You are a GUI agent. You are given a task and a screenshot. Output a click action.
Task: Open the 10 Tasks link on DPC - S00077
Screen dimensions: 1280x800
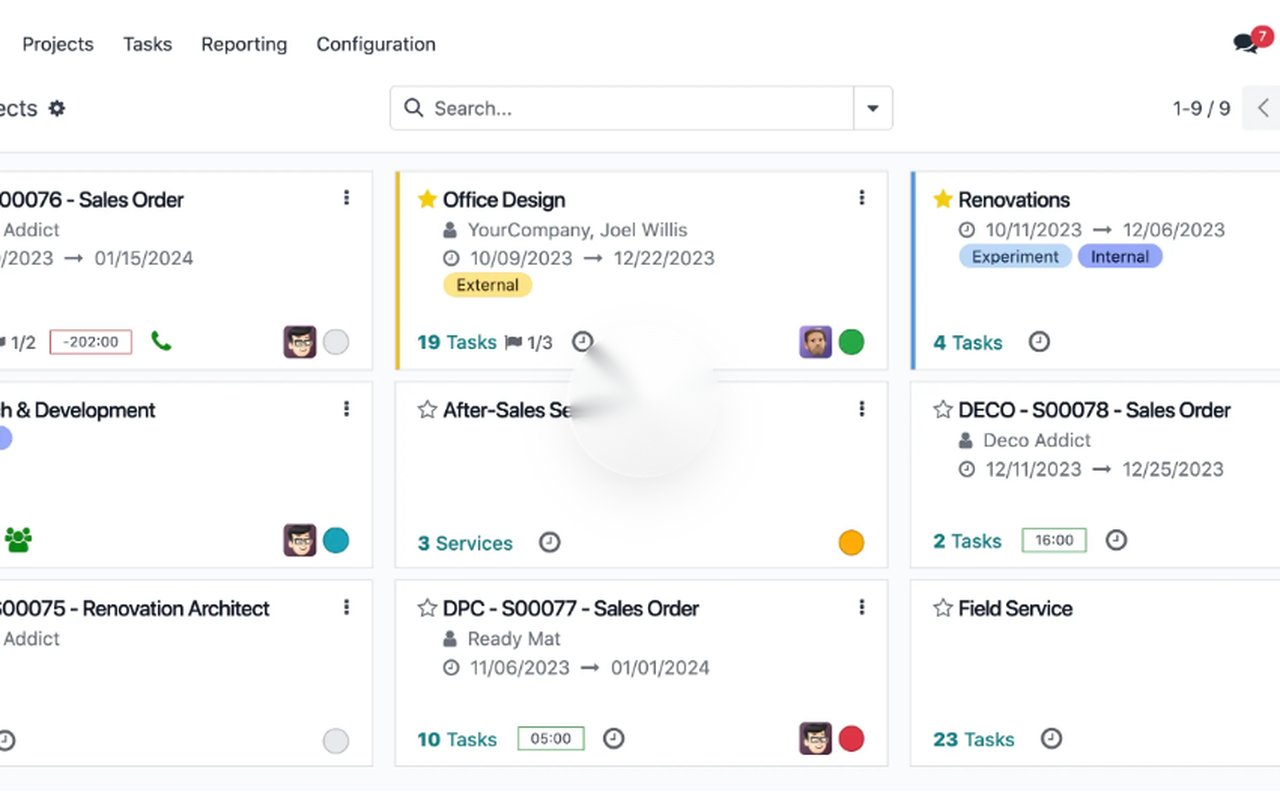pos(457,739)
